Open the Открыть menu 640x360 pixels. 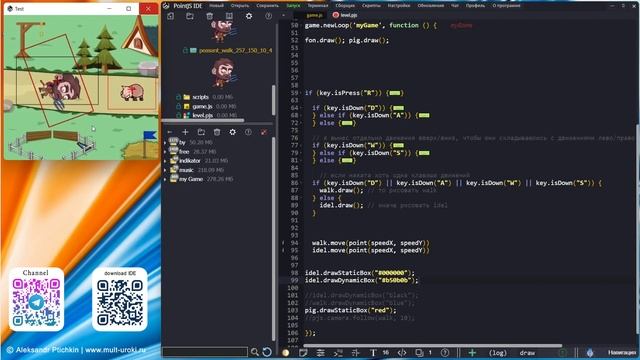(x=240, y=6)
